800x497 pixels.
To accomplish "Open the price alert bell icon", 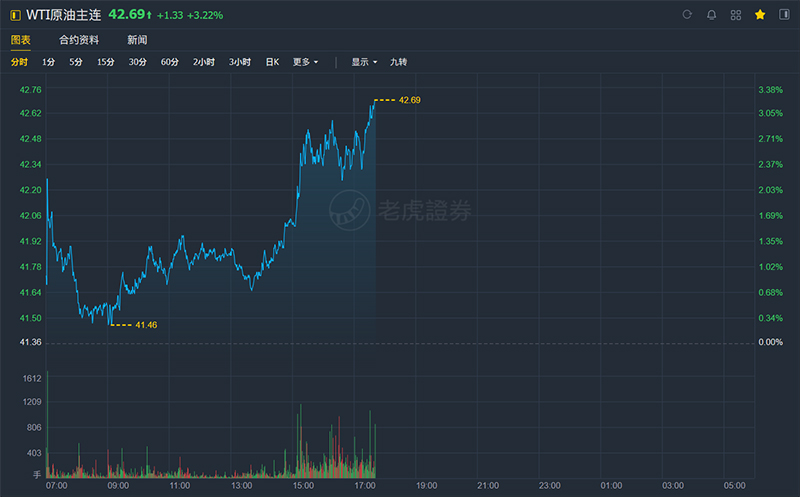I will 711,15.
